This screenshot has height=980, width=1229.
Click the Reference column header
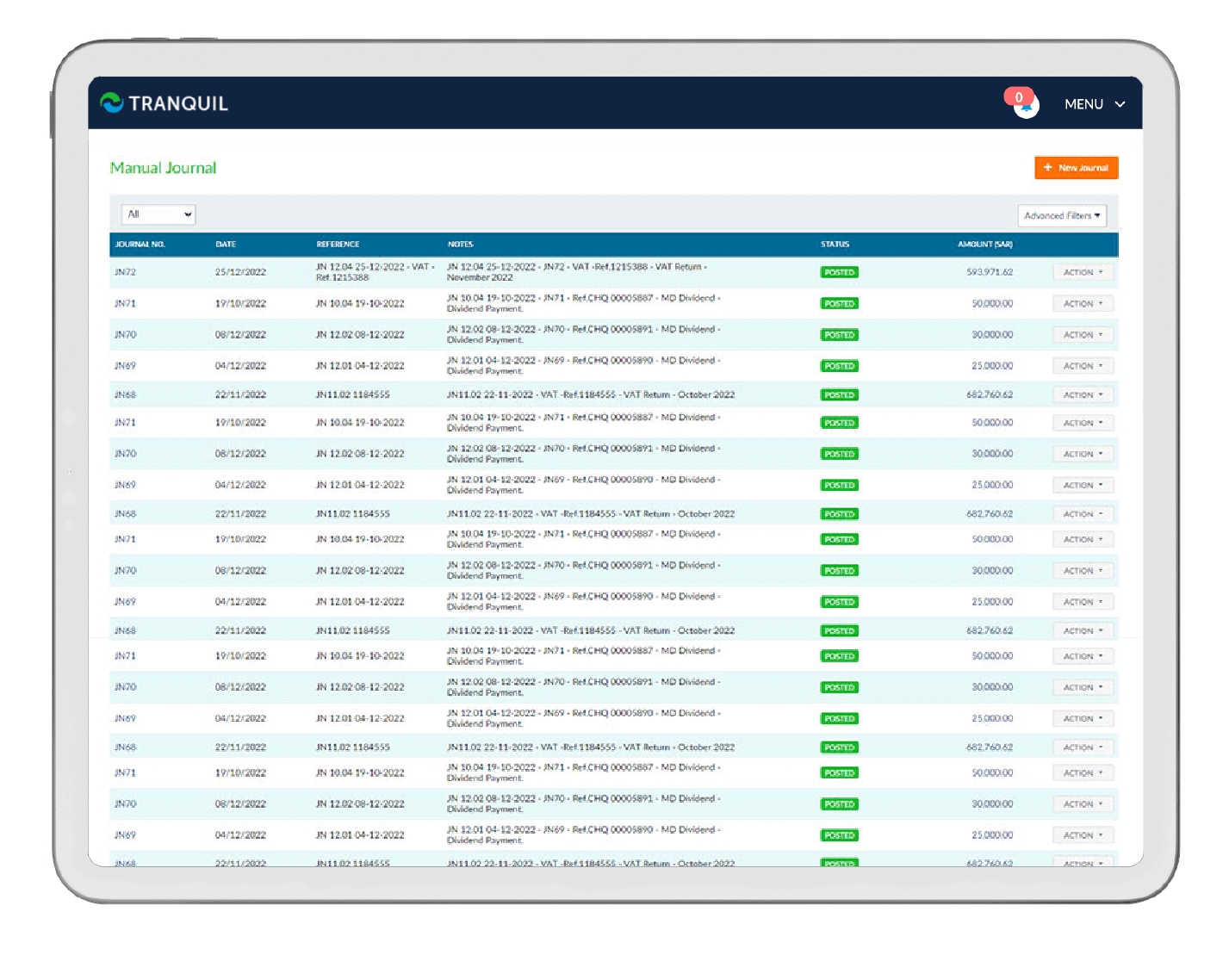pos(338,245)
